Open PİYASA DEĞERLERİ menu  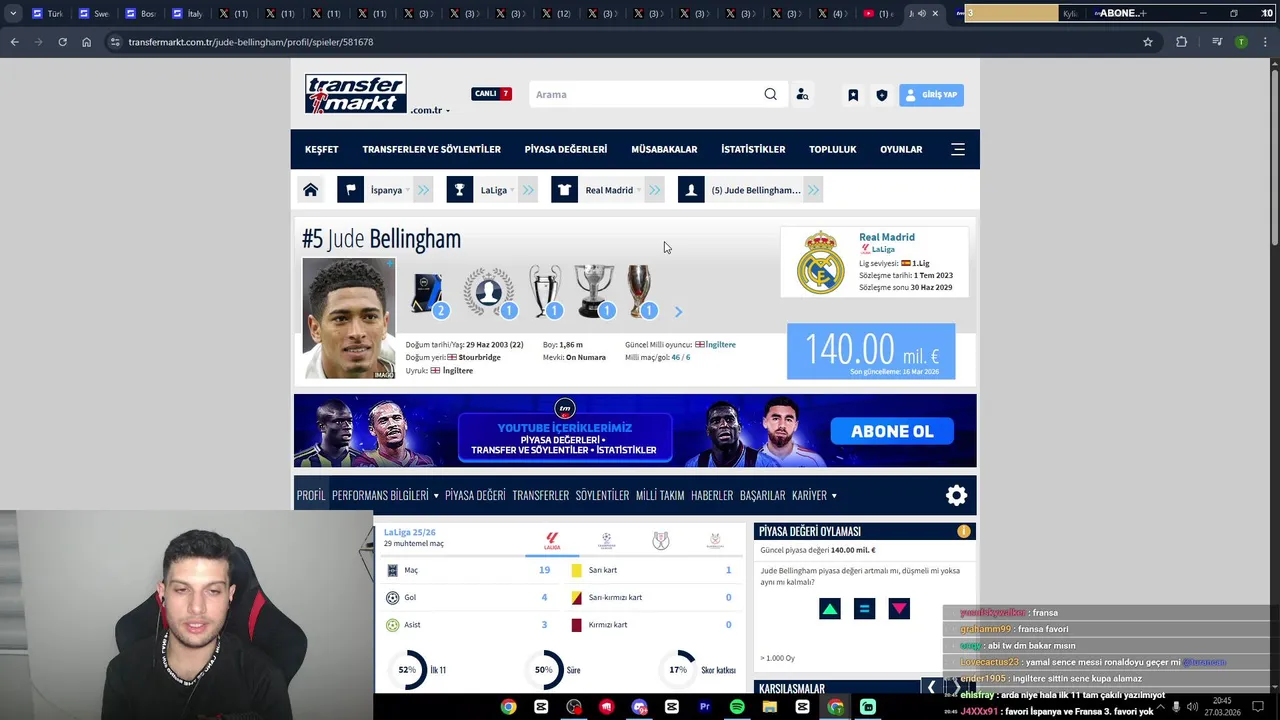tap(565, 149)
